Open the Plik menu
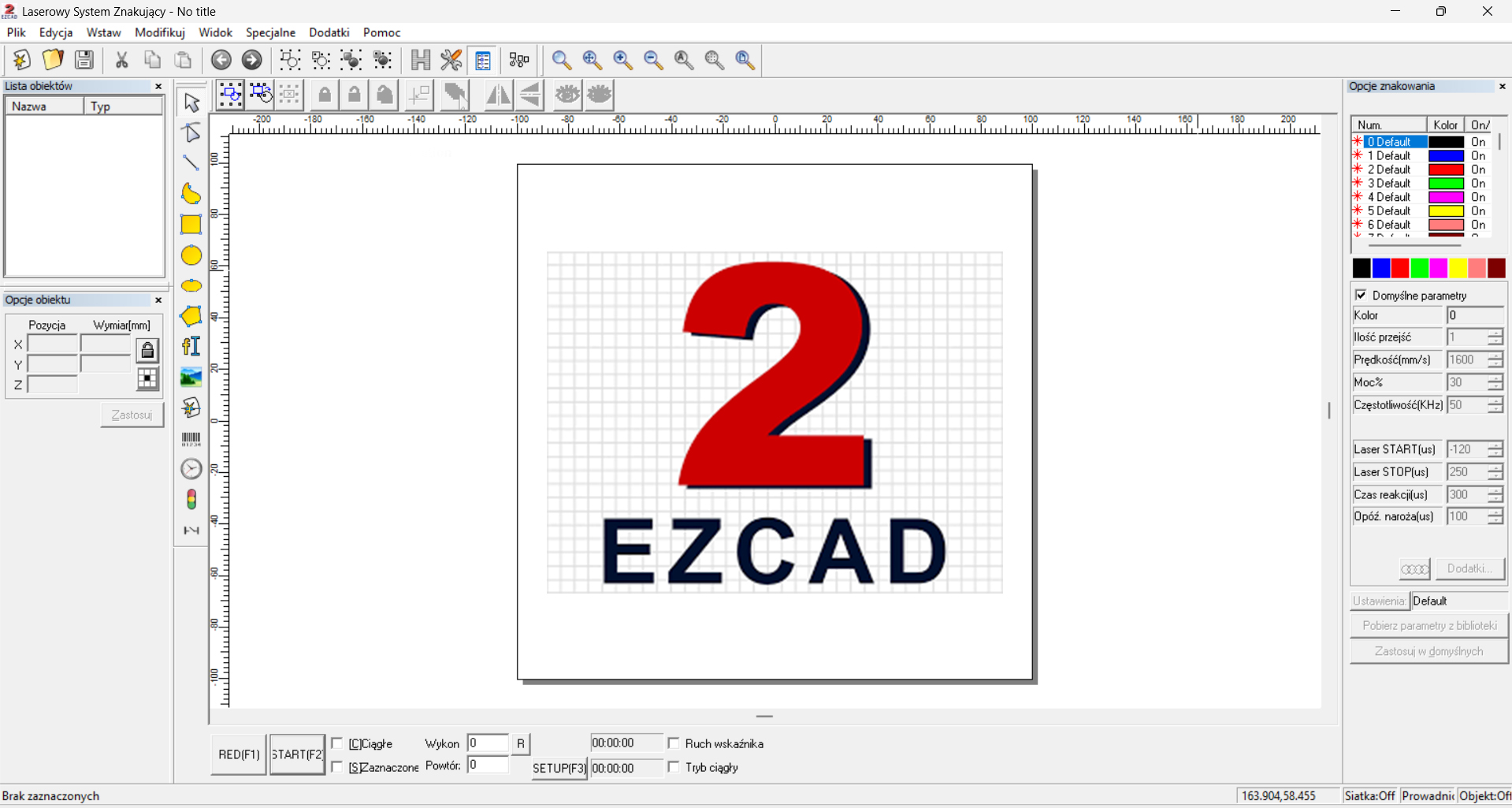 click(x=17, y=32)
